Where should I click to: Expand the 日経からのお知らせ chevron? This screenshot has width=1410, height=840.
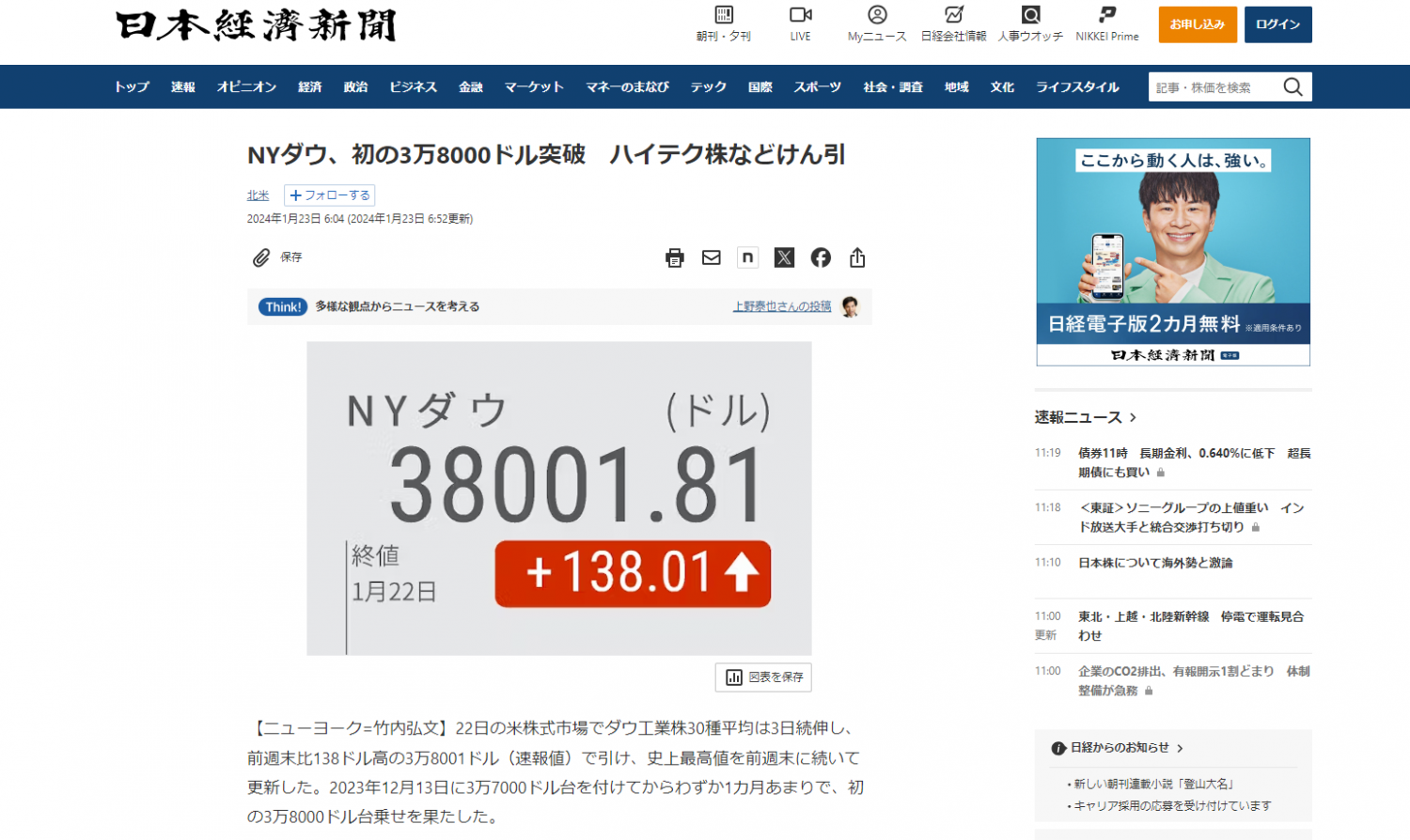pyautogui.click(x=1180, y=749)
